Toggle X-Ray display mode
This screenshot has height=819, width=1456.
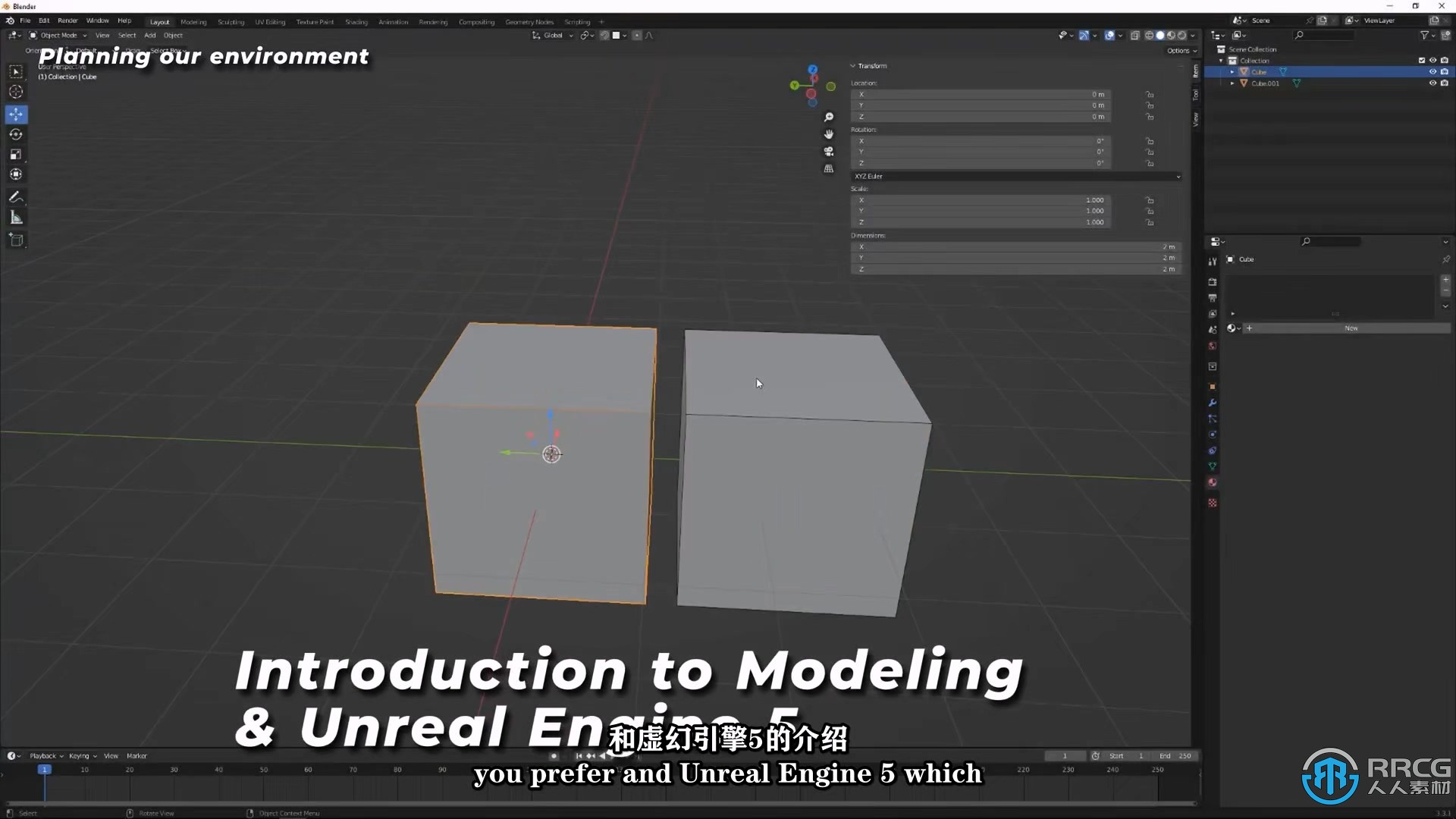1134,36
